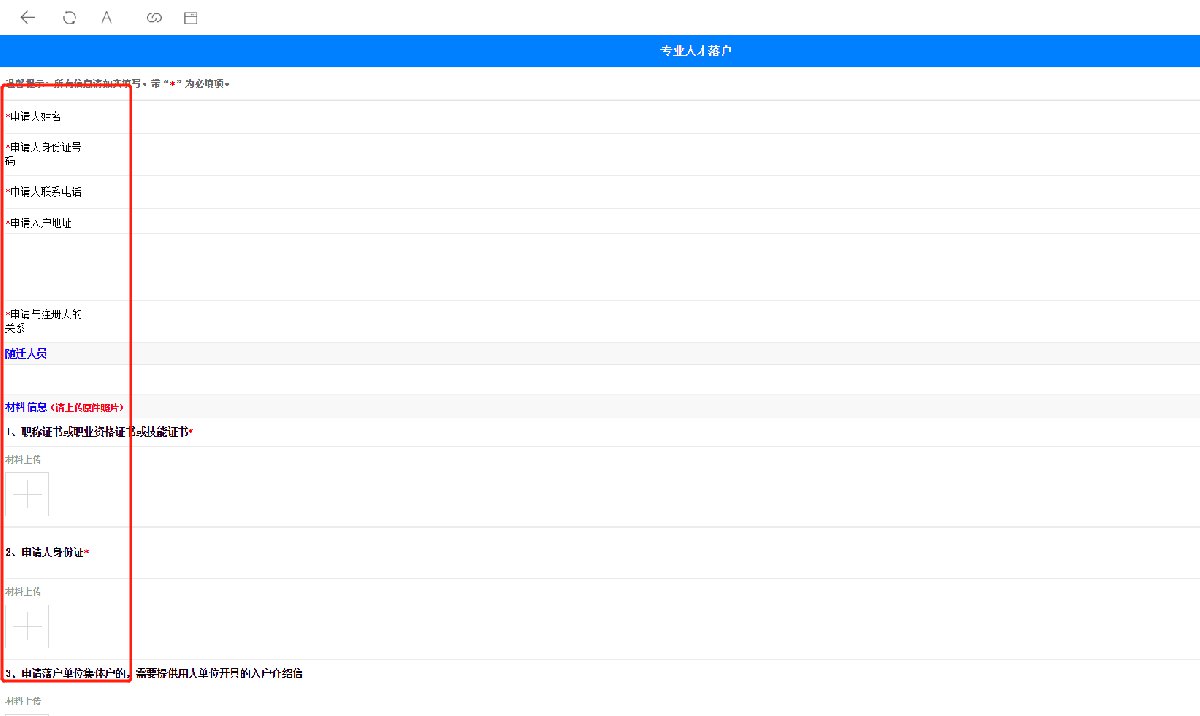Click the back arrow icon
The height and width of the screenshot is (716, 1200).
point(28,18)
